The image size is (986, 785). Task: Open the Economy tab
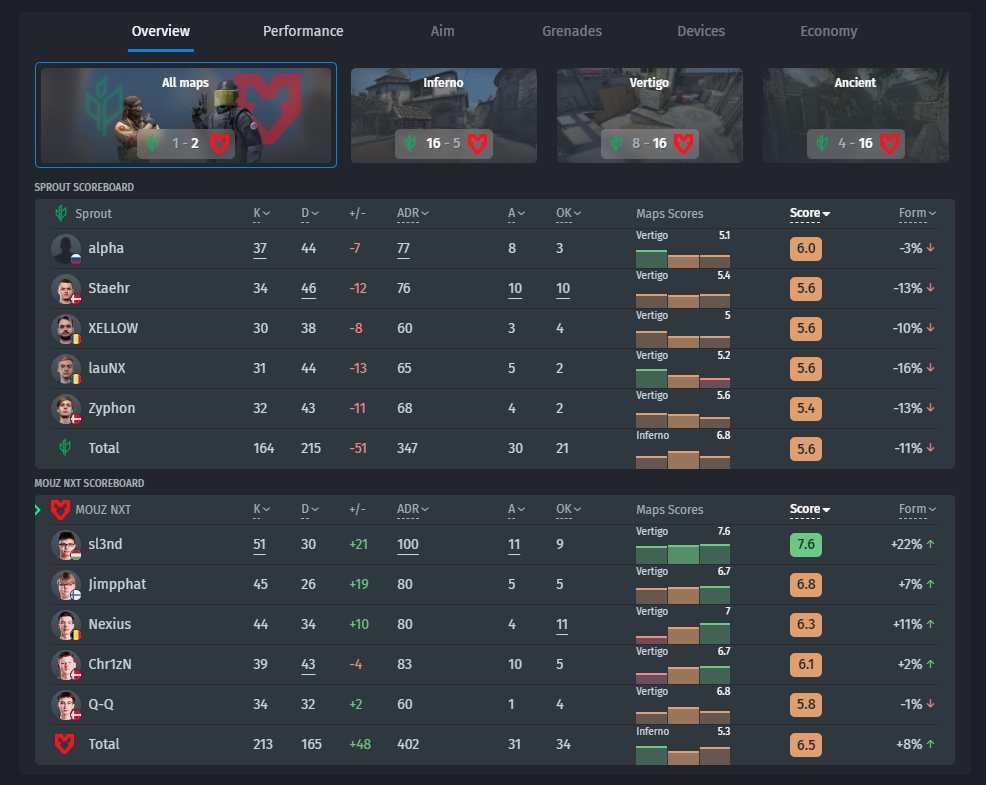(829, 31)
